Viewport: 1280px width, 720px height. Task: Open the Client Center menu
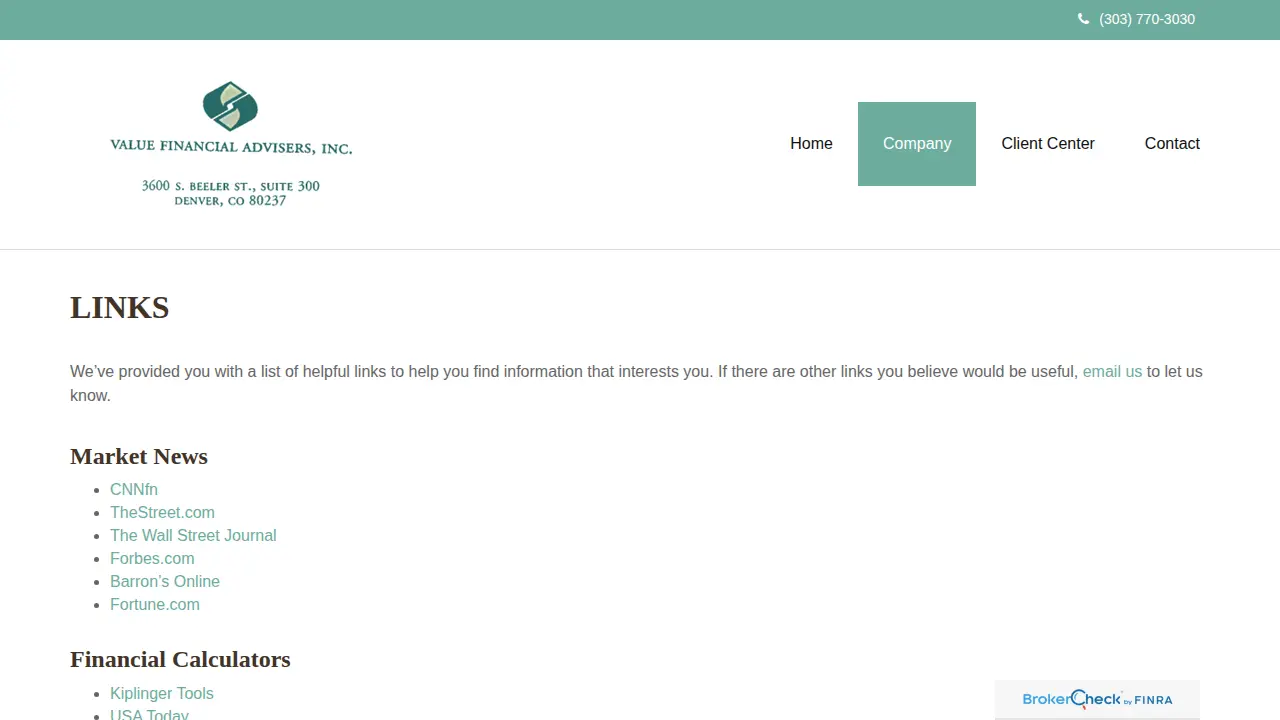[x=1048, y=144]
